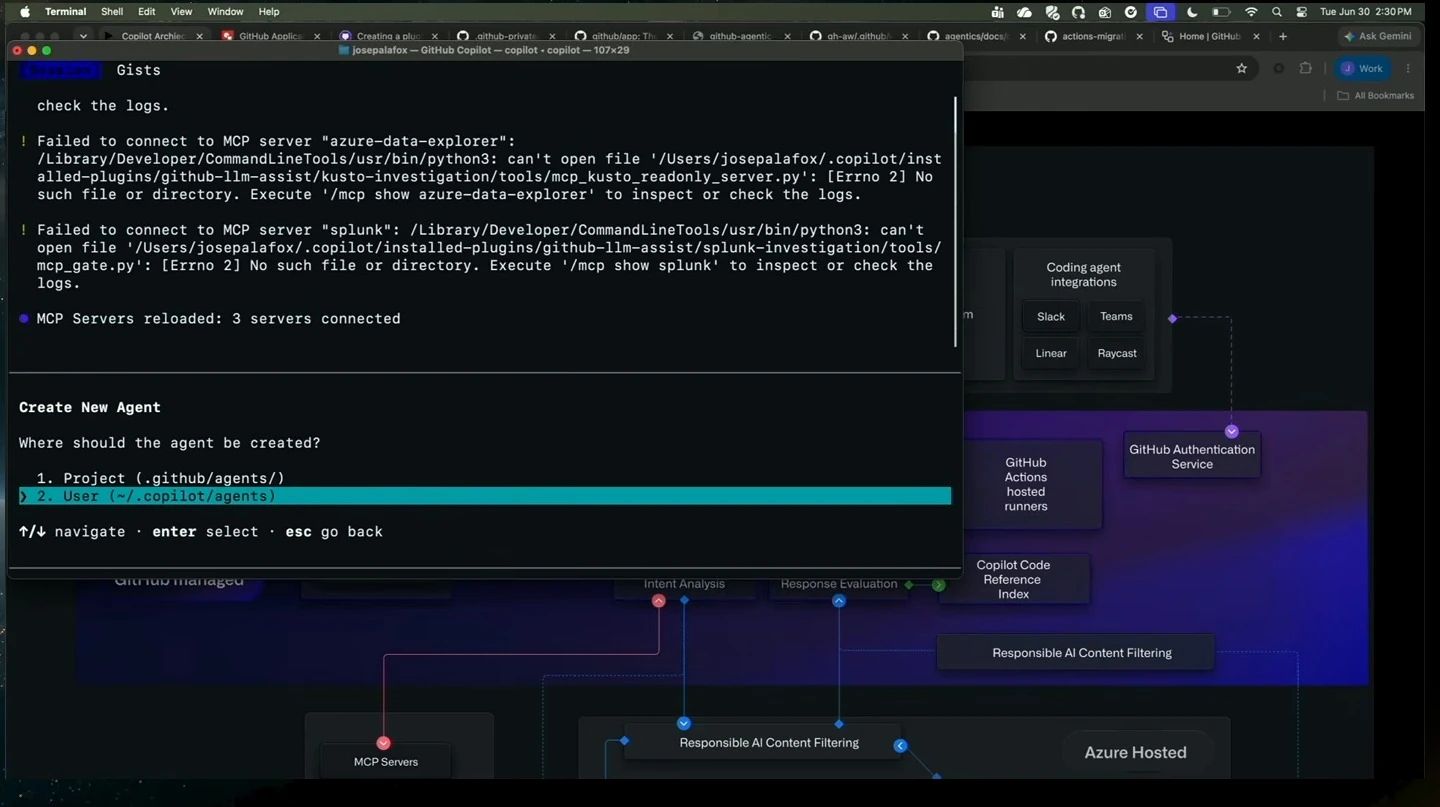
Task: Click the cloud icon in the menu bar
Action: pyautogui.click(x=1024, y=12)
